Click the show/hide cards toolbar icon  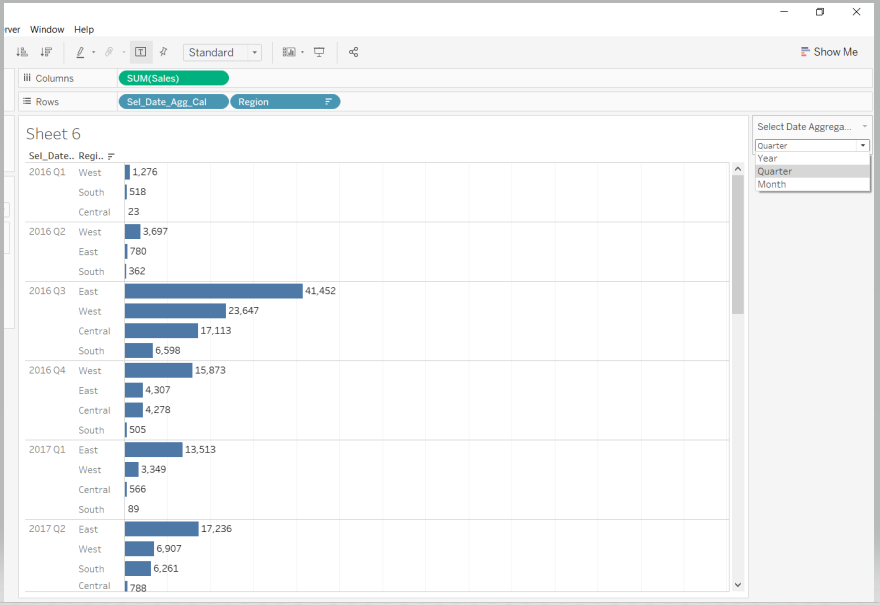(289, 52)
